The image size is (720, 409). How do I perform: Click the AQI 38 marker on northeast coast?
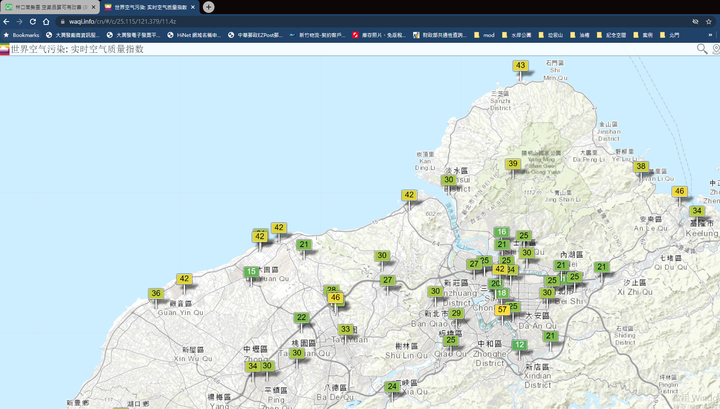[x=641, y=167]
